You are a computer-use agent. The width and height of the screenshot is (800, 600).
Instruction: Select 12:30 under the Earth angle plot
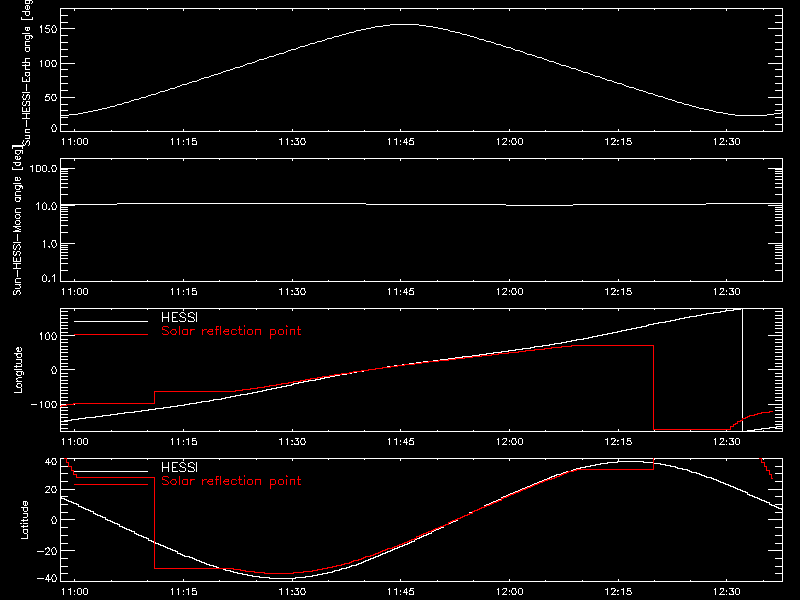point(727,141)
